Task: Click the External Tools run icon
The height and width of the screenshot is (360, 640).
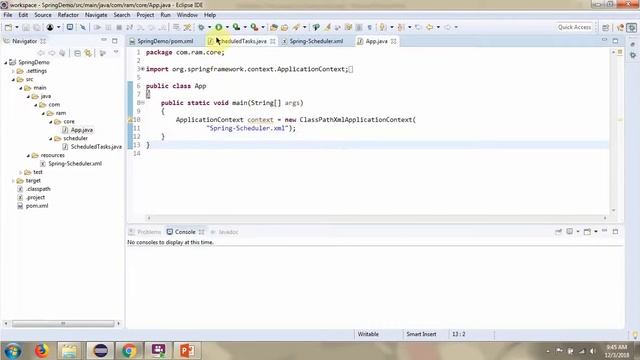Action: (x=254, y=27)
